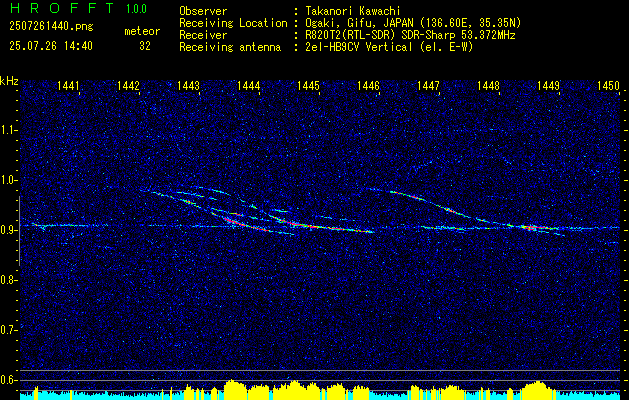Click the Receiver field label
Viewport: 629px width, 400px height.
point(203,35)
